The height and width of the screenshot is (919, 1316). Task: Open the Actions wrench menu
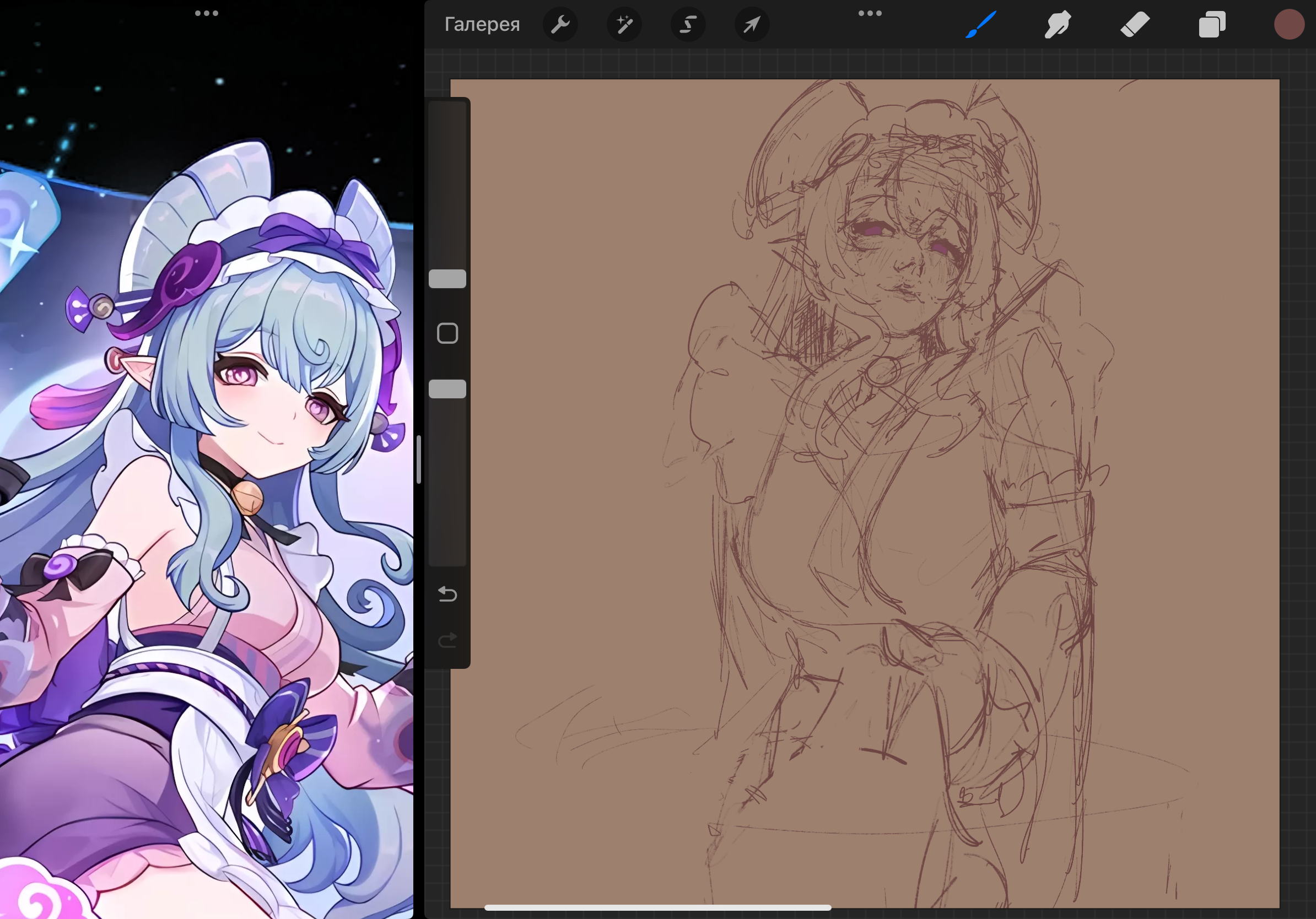[560, 25]
